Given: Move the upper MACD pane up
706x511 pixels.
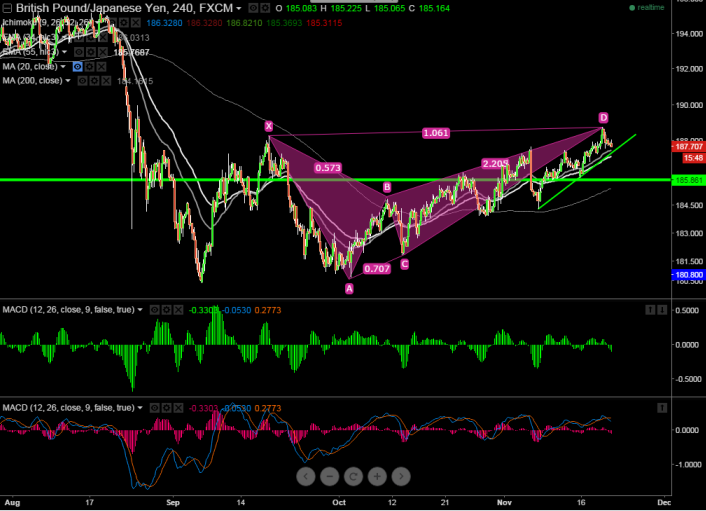Looking at the screenshot, I should pos(650,310).
